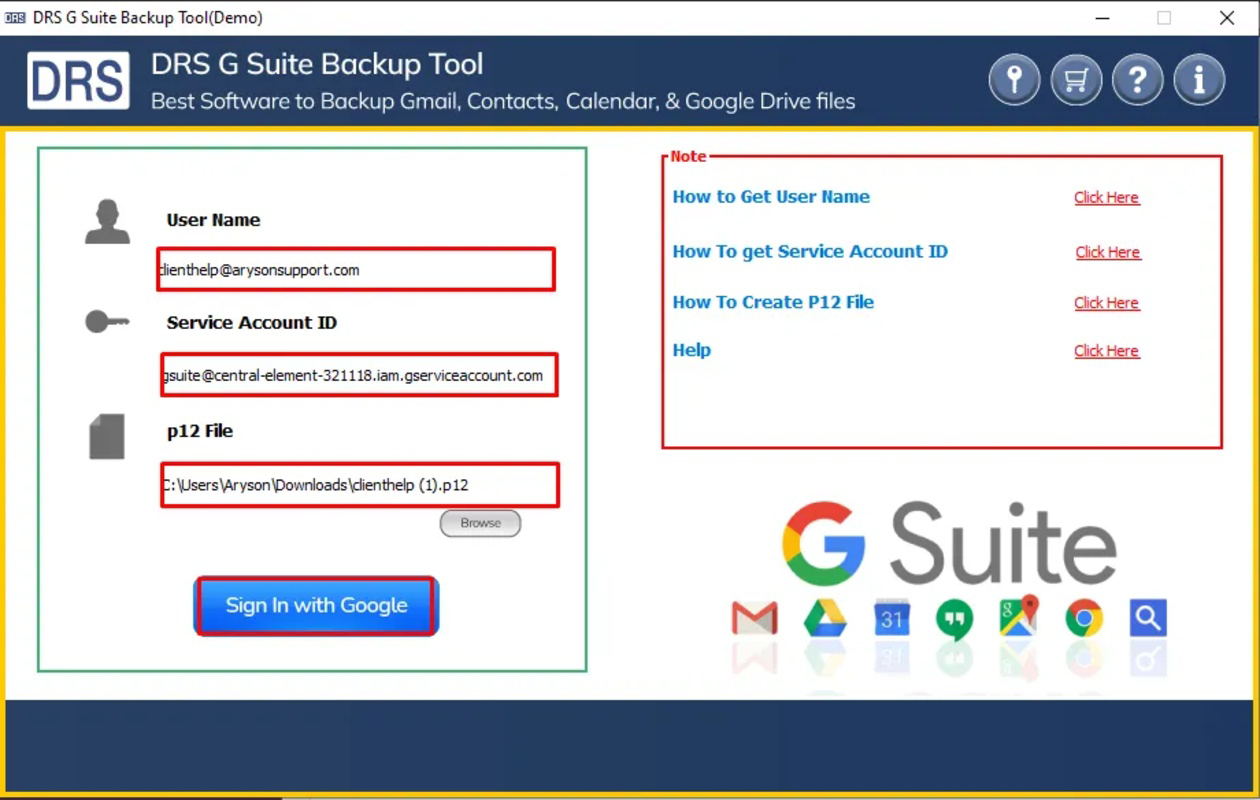Open Click Here link beside Help
This screenshot has width=1260, height=800.
point(1107,350)
